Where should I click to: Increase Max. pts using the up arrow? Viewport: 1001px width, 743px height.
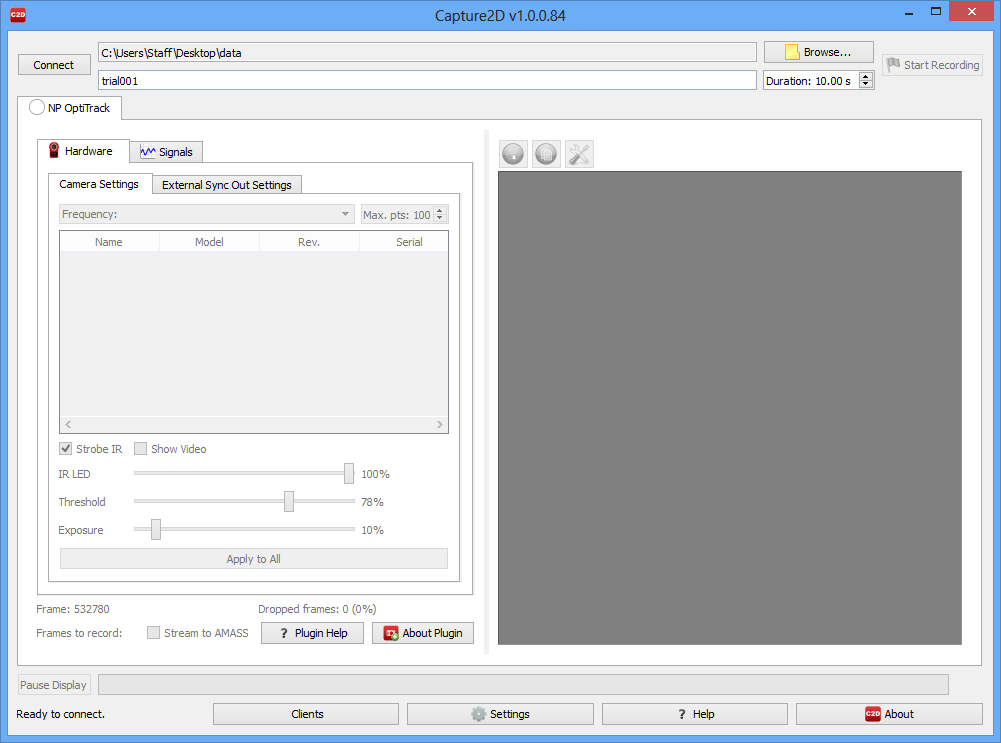[439, 210]
